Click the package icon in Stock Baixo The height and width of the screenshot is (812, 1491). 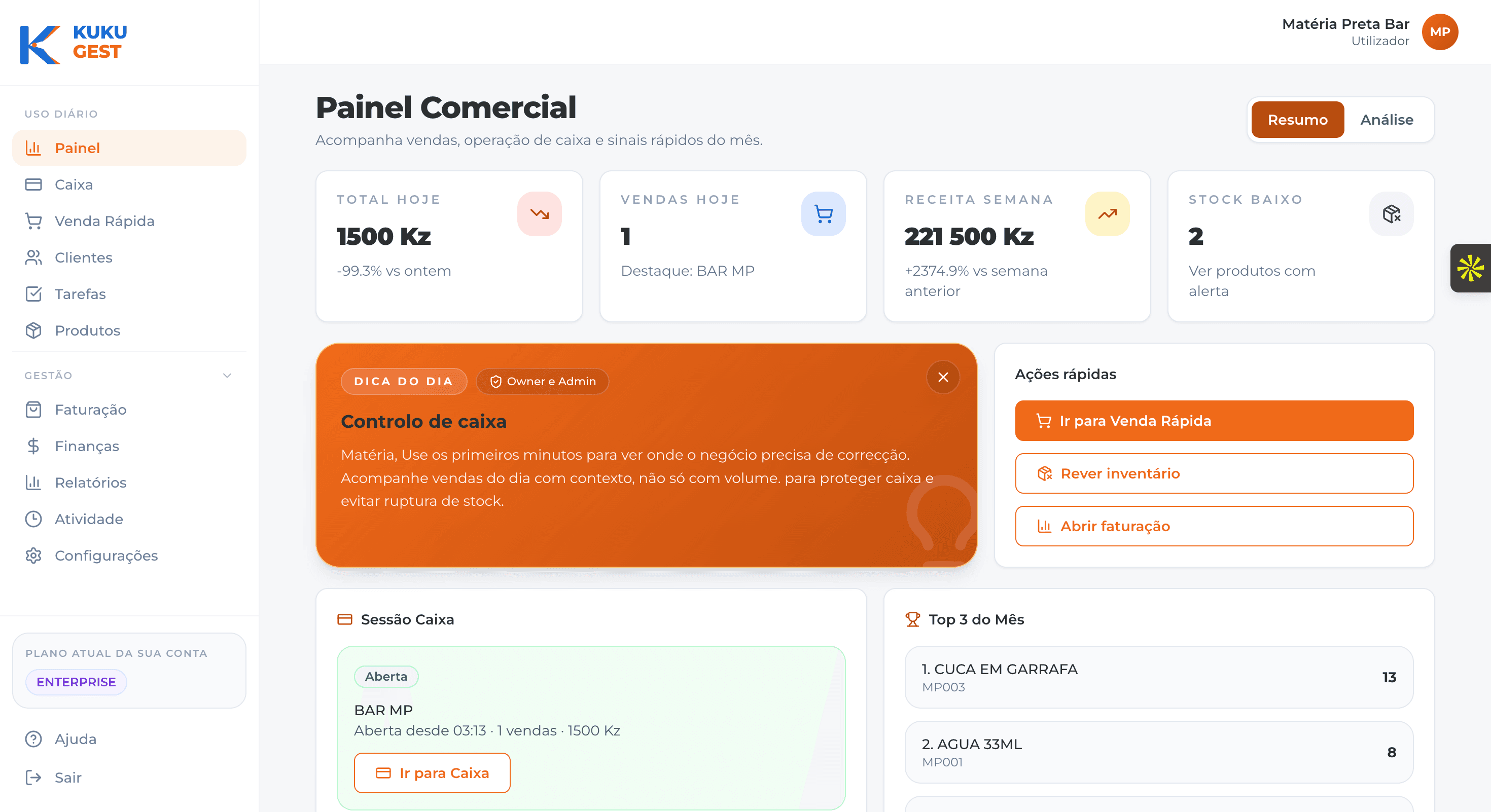coord(1391,214)
